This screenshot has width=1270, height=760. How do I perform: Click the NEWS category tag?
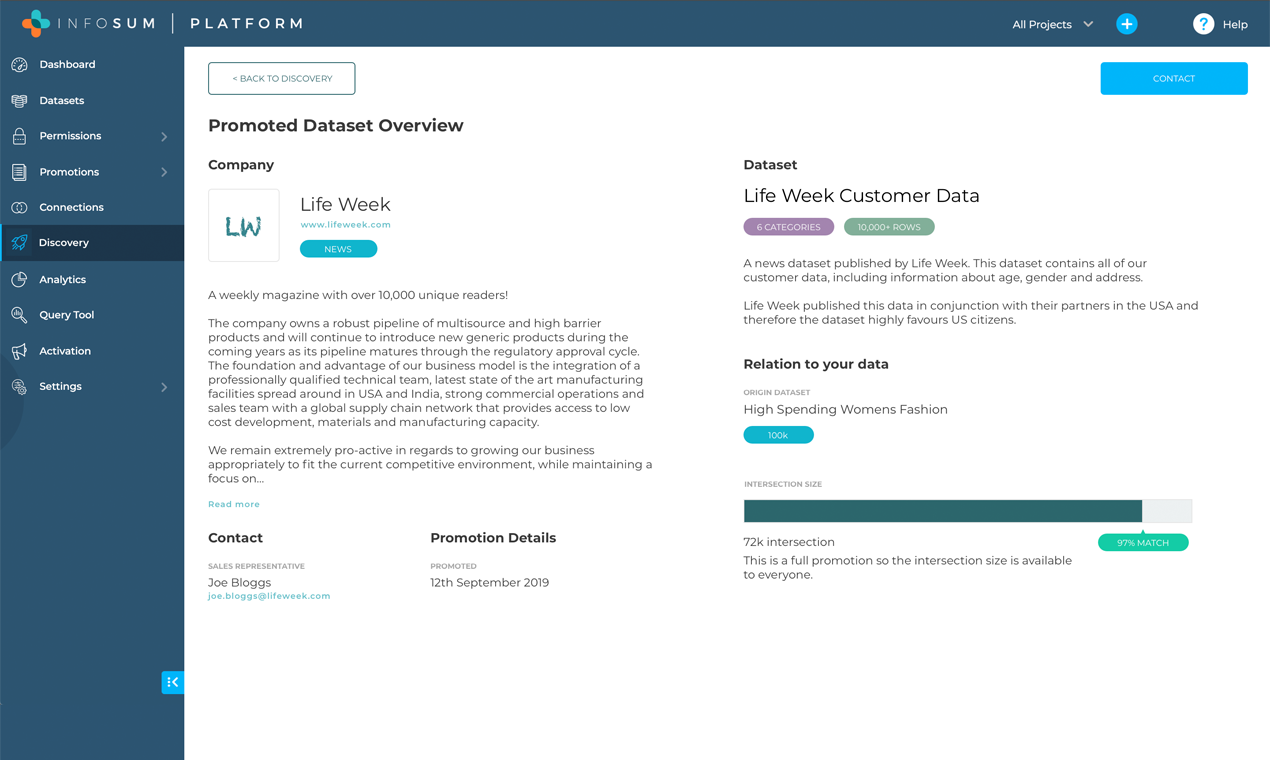click(338, 249)
